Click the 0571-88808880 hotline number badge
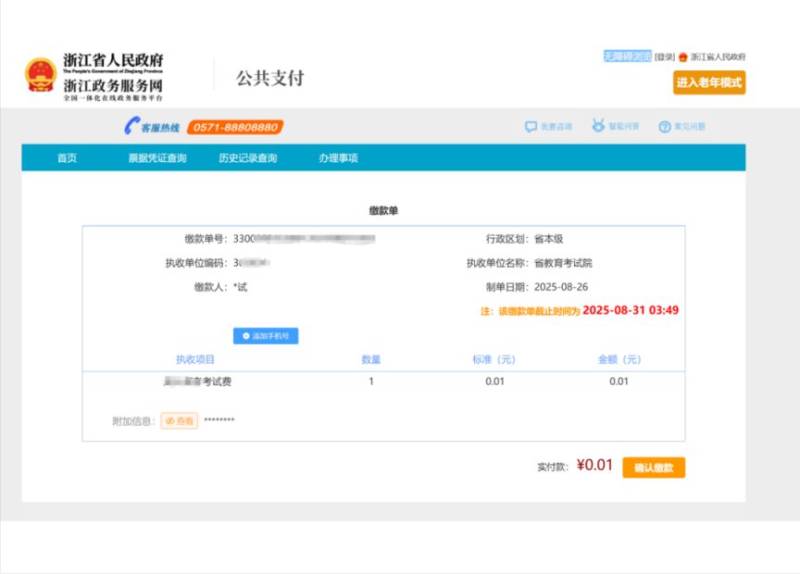800x574 pixels. click(x=235, y=127)
